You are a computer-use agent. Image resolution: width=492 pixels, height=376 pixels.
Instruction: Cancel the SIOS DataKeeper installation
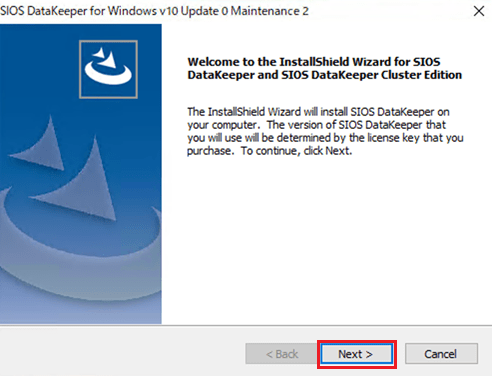pos(441,354)
